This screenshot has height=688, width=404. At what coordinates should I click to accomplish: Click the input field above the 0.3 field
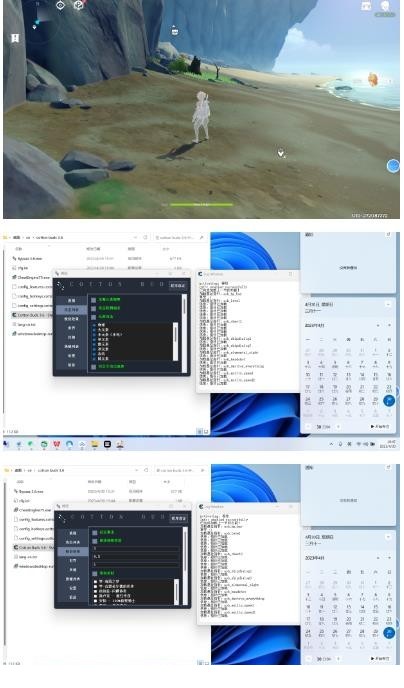(x=136, y=549)
